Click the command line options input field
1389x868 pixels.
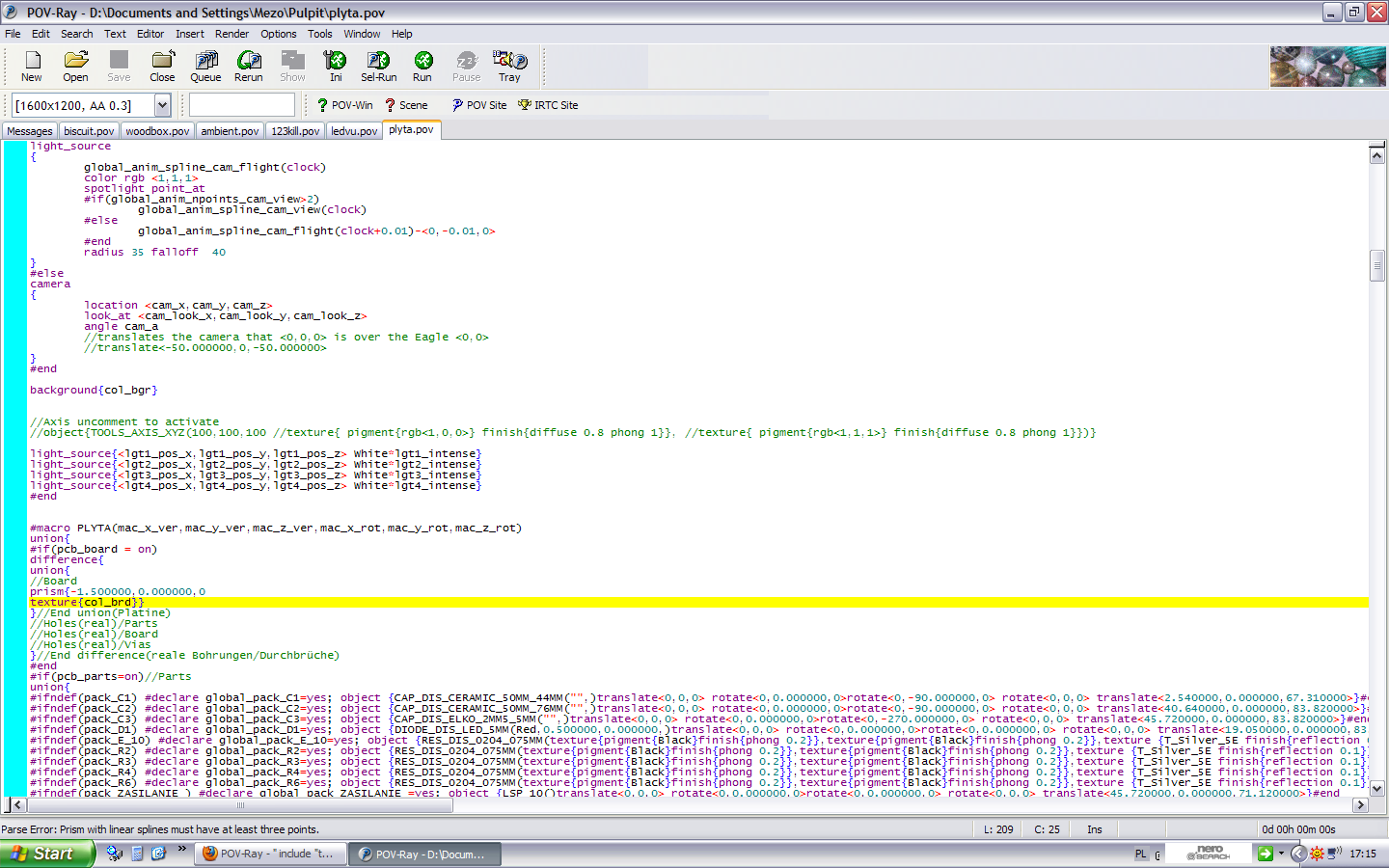point(242,105)
